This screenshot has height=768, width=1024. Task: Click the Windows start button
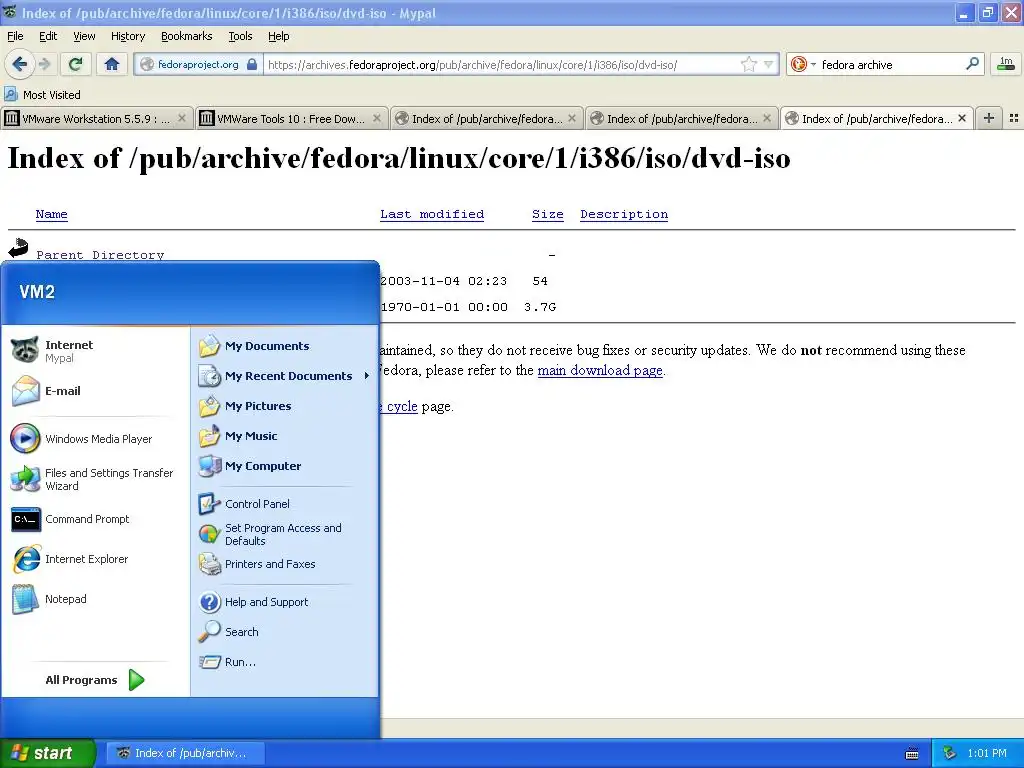pos(47,753)
